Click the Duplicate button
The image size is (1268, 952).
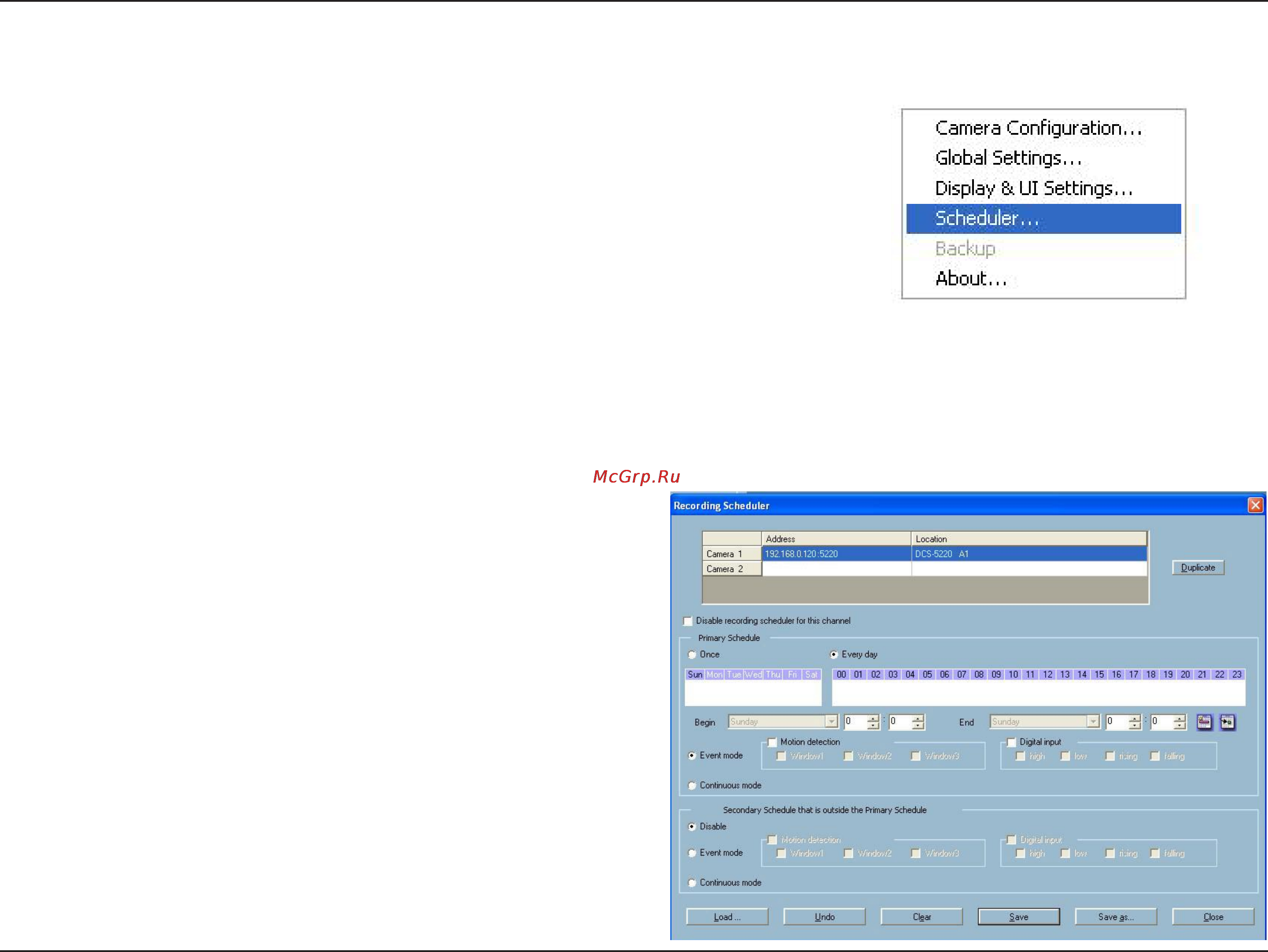pos(1198,568)
